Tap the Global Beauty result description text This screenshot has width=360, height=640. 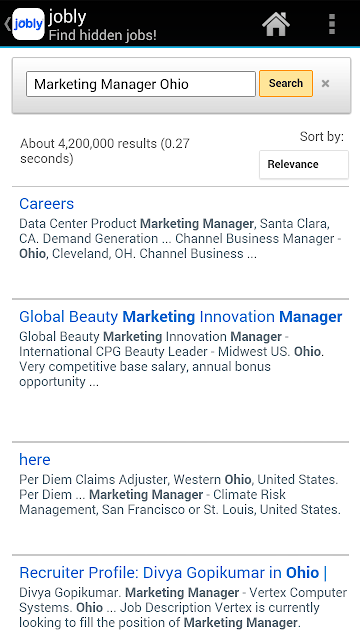click(171, 359)
